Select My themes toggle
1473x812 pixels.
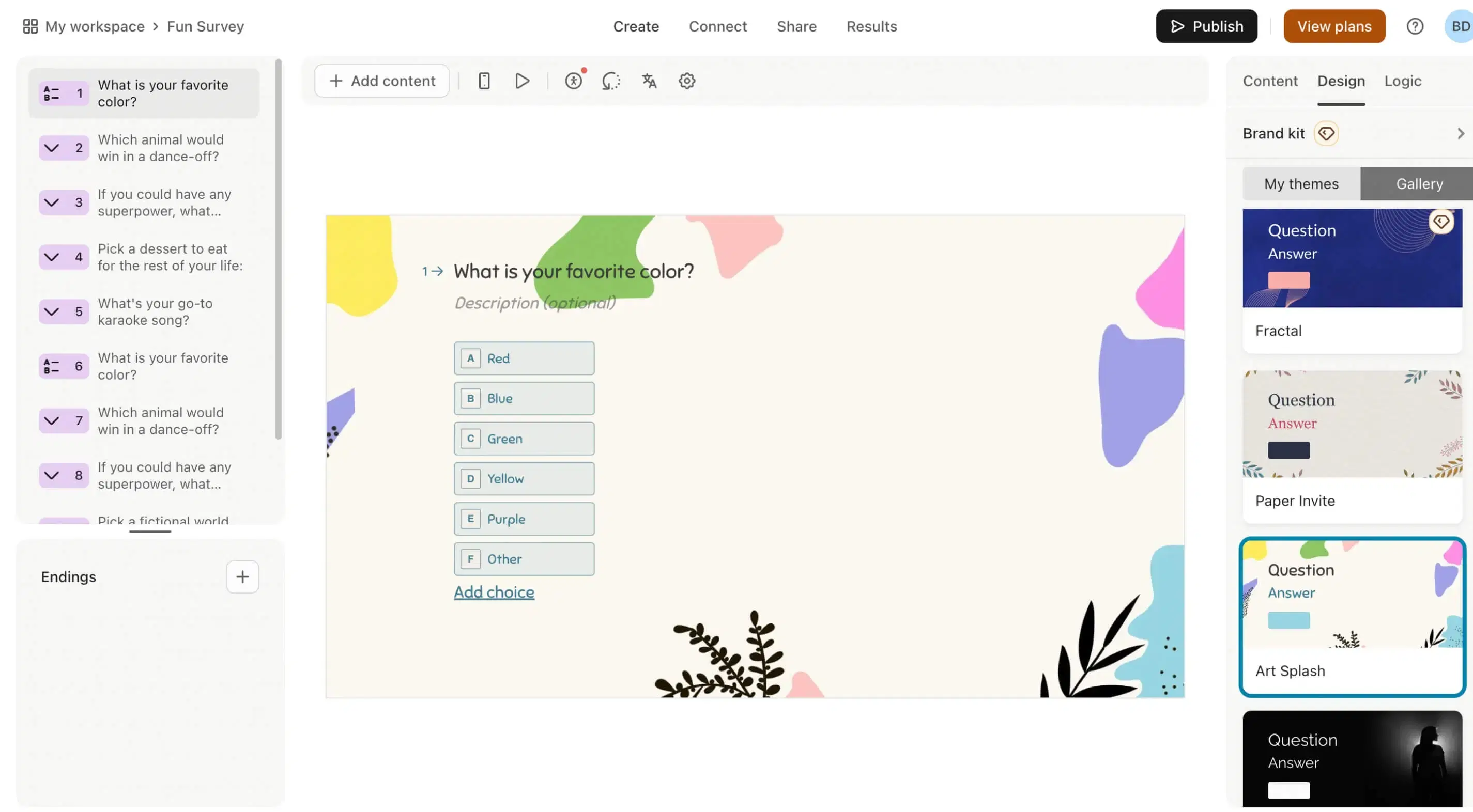(1301, 184)
